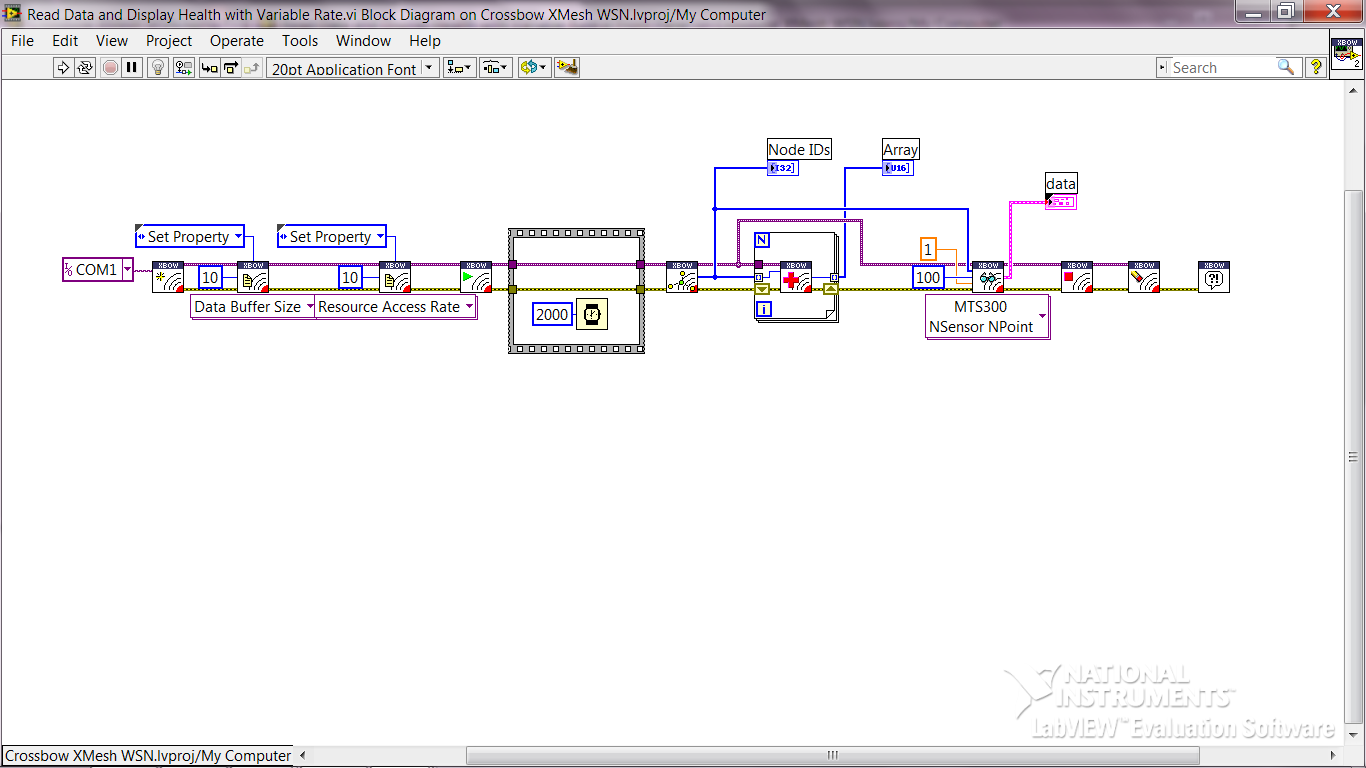Screen dimensions: 1366x768
Task: Click the orange 1 numeric constant
Action: 928,250
